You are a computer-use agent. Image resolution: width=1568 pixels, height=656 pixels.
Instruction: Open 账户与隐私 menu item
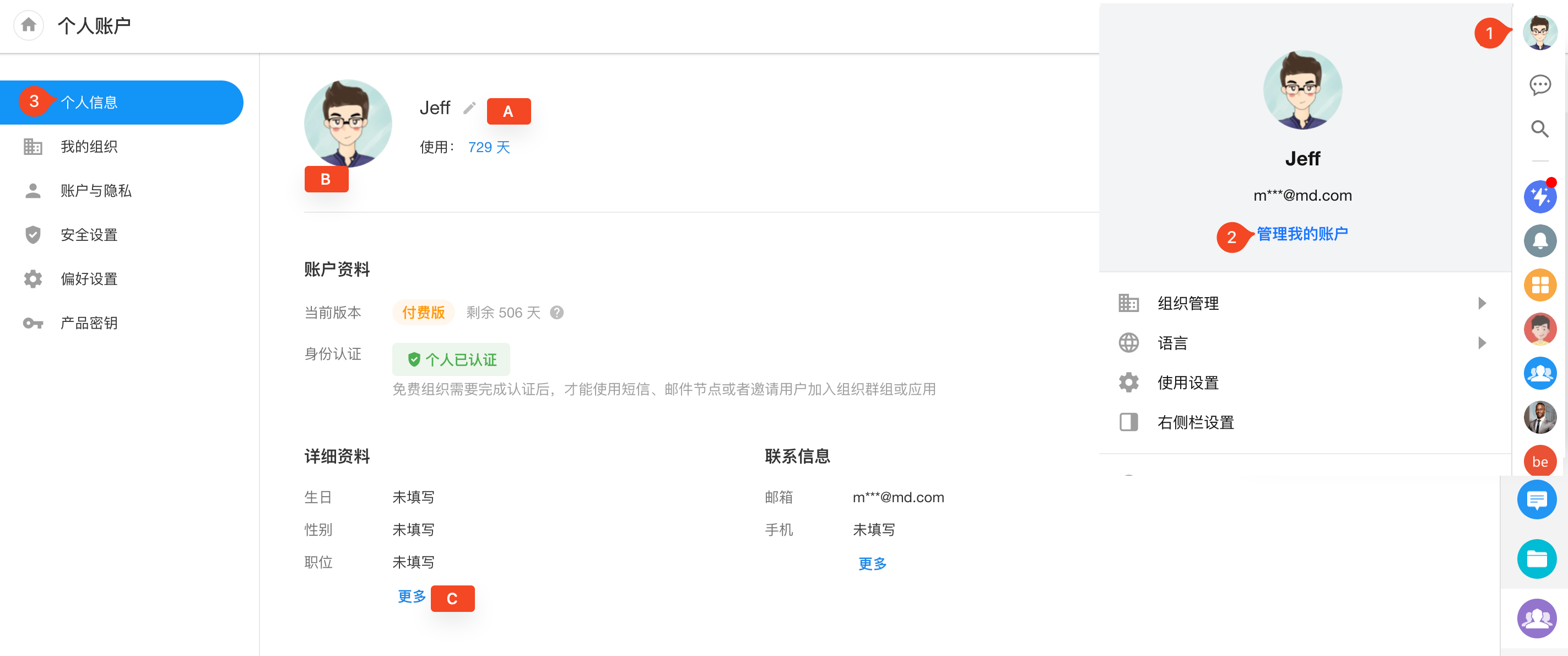[122, 191]
